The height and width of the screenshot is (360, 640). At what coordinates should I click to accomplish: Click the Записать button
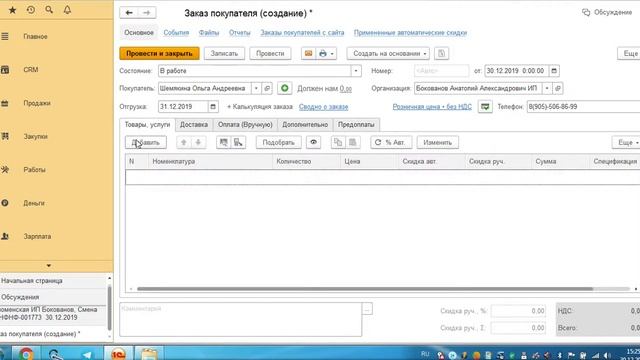[224, 53]
